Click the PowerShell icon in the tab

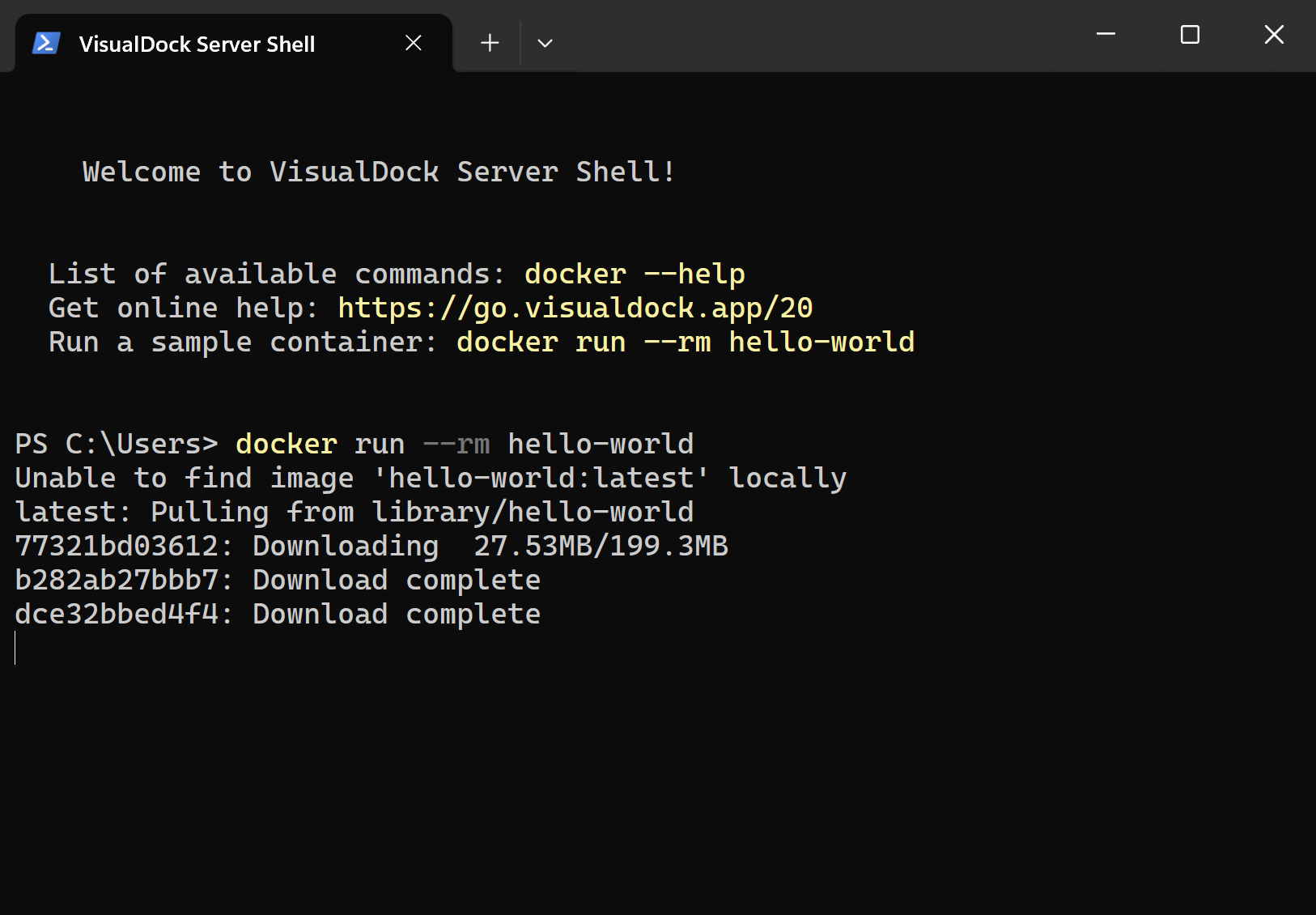pos(46,44)
